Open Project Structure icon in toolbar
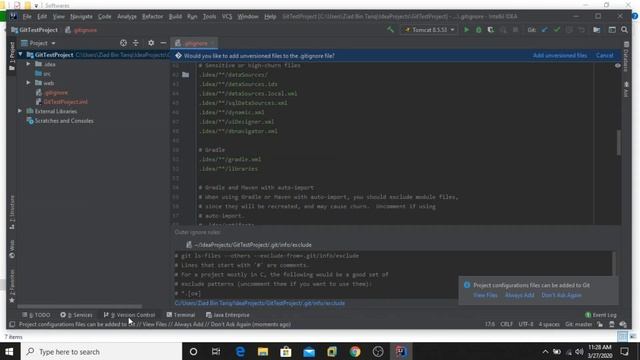The height and width of the screenshot is (360, 640). coord(597,30)
